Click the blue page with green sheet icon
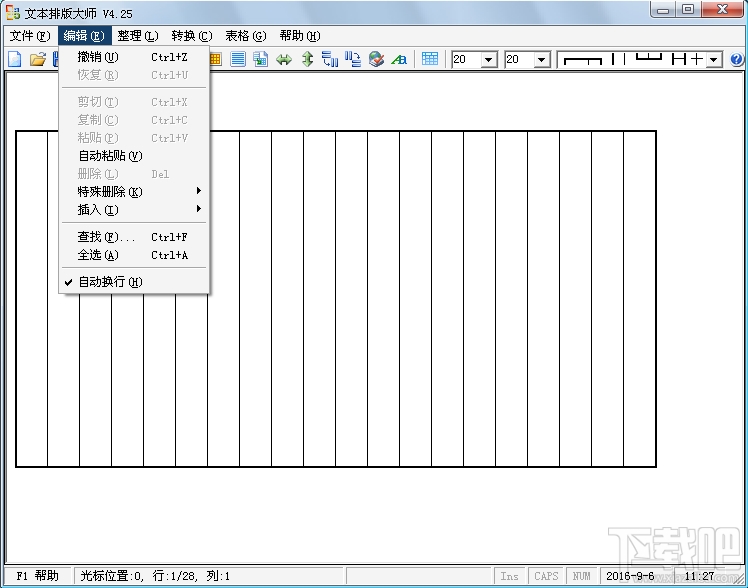The image size is (748, 588). coord(260,59)
